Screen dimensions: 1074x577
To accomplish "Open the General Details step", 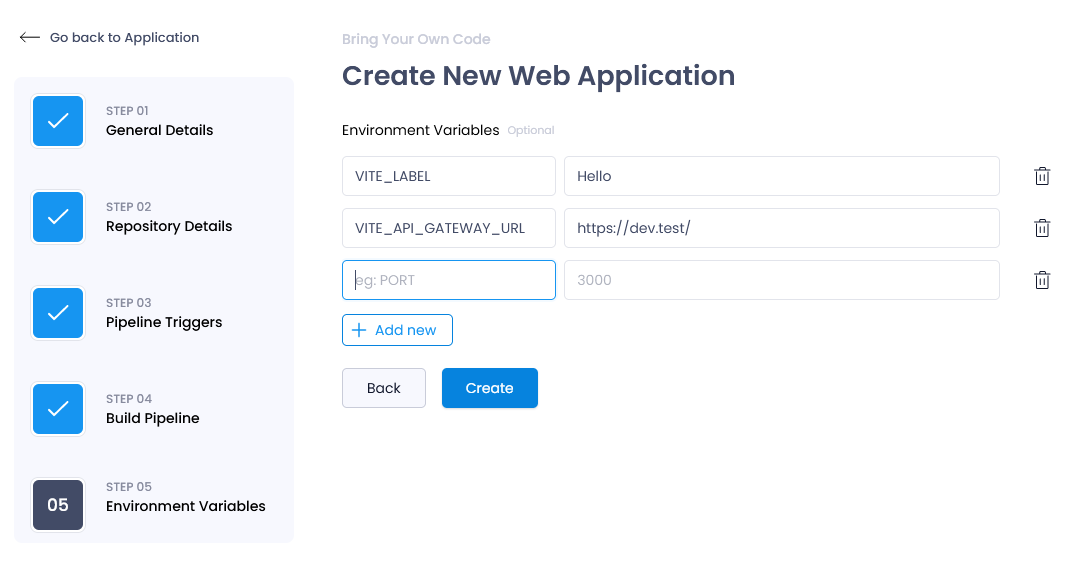I will click(x=160, y=130).
